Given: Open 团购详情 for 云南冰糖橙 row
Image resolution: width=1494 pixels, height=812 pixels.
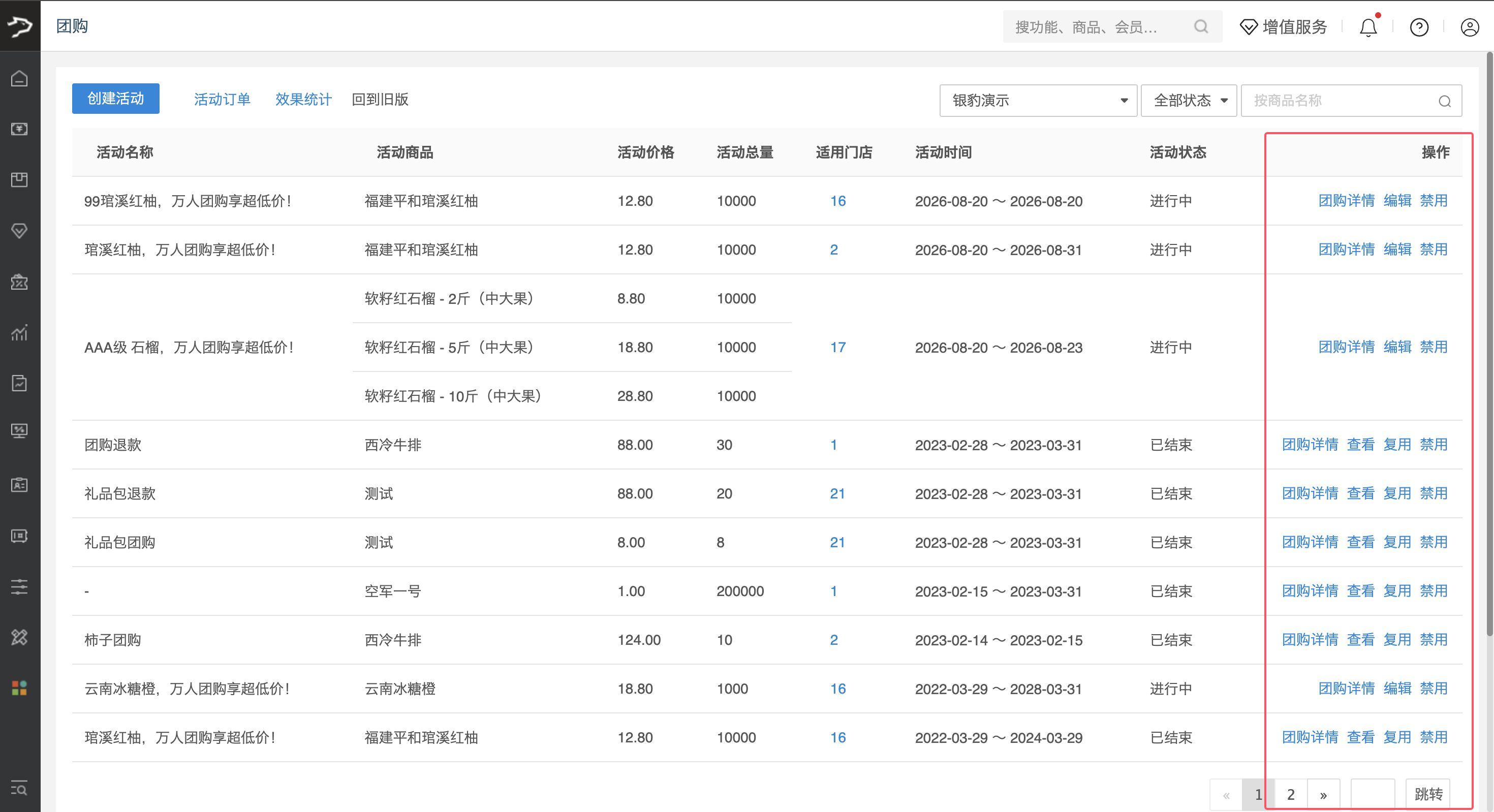Looking at the screenshot, I should pyautogui.click(x=1346, y=688).
